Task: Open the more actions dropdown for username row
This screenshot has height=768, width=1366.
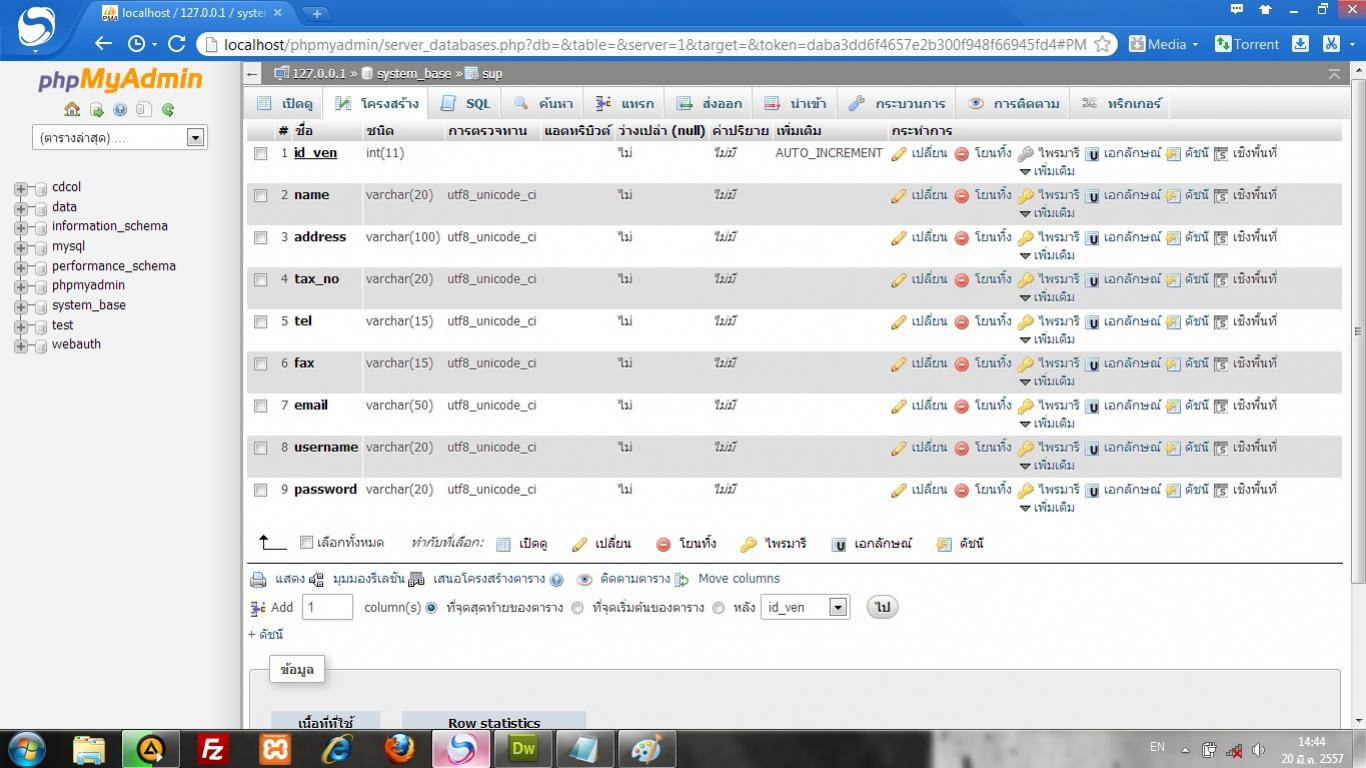Action: click(1047, 465)
